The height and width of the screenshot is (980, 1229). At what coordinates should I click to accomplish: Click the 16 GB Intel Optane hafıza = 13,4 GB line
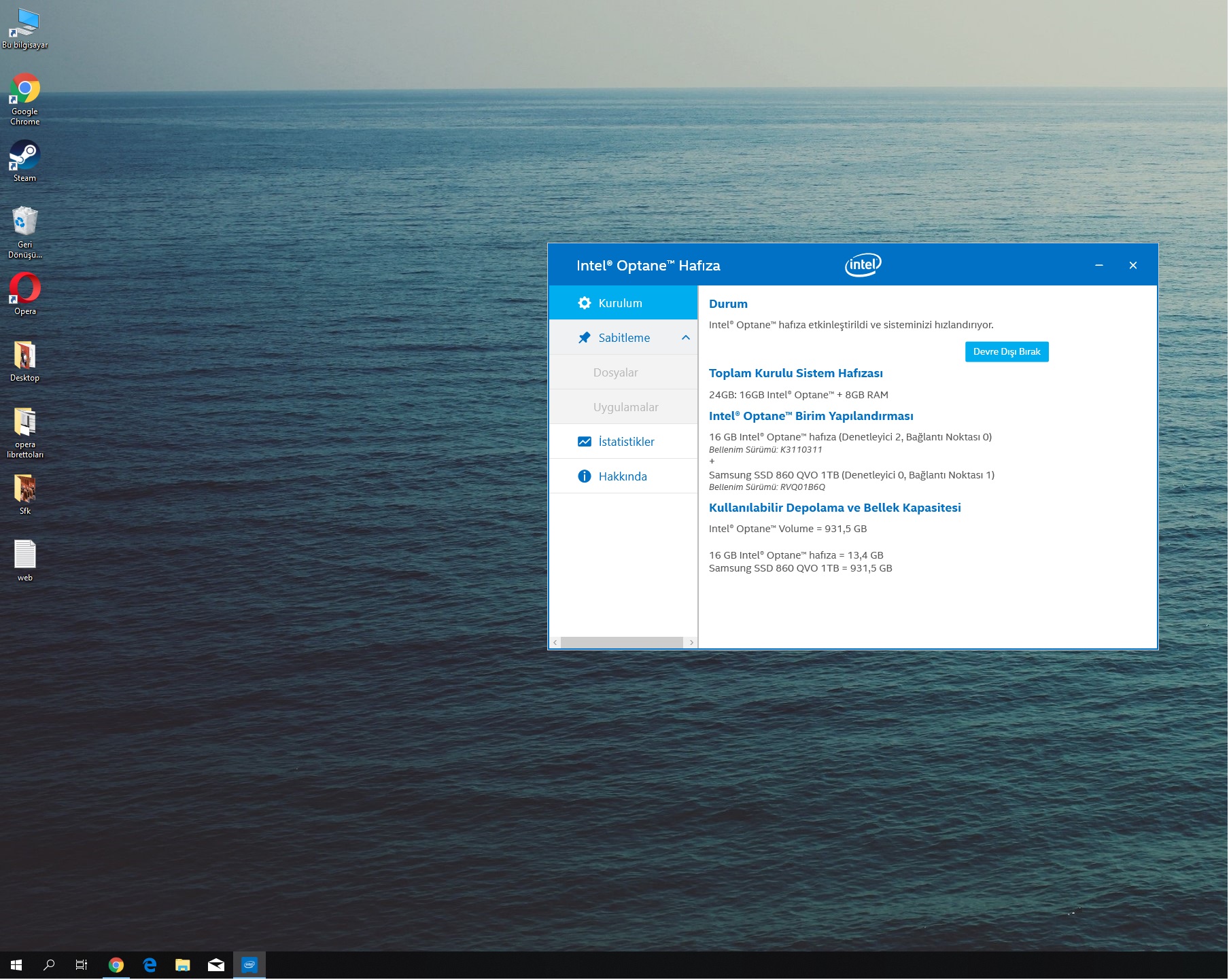point(797,555)
